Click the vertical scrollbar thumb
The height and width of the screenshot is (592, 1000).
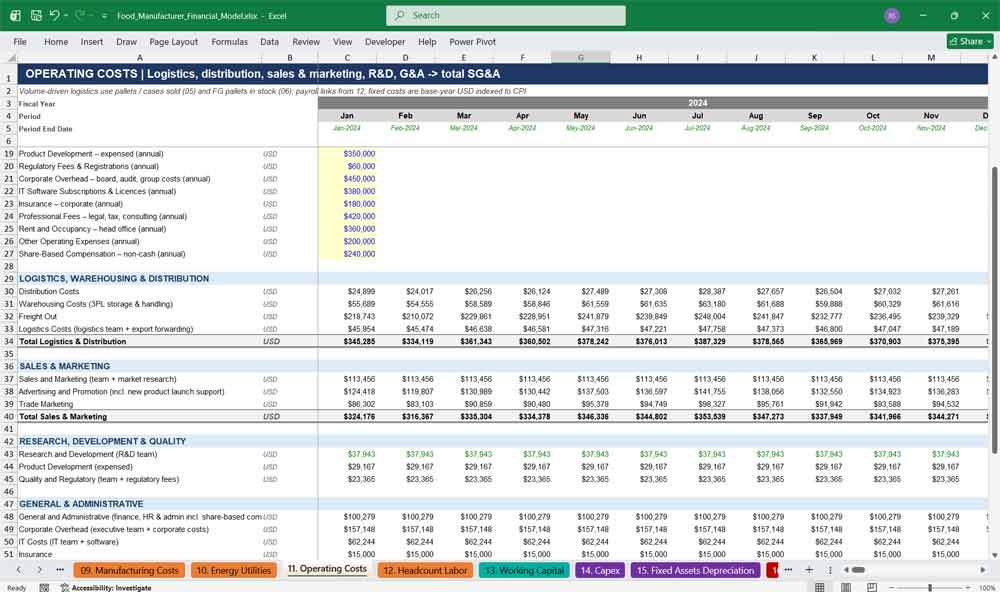(x=994, y=309)
